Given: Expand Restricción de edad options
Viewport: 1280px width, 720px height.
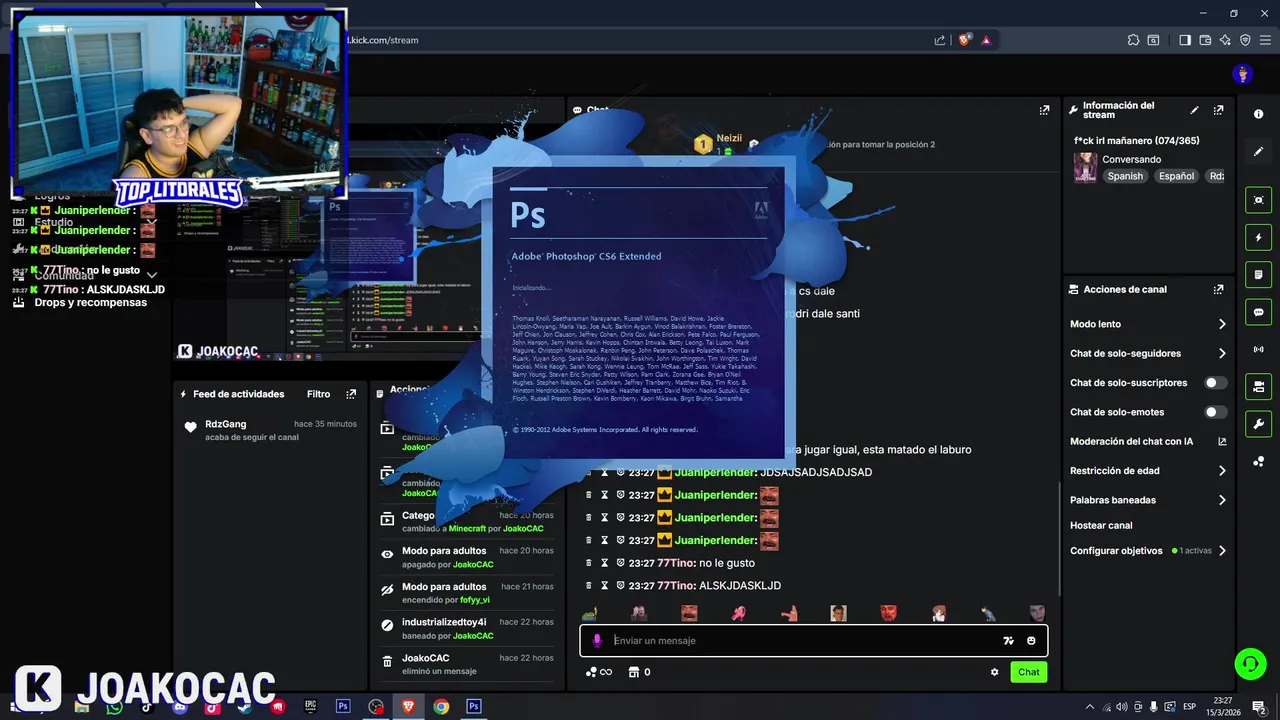Looking at the screenshot, I should (1222, 471).
